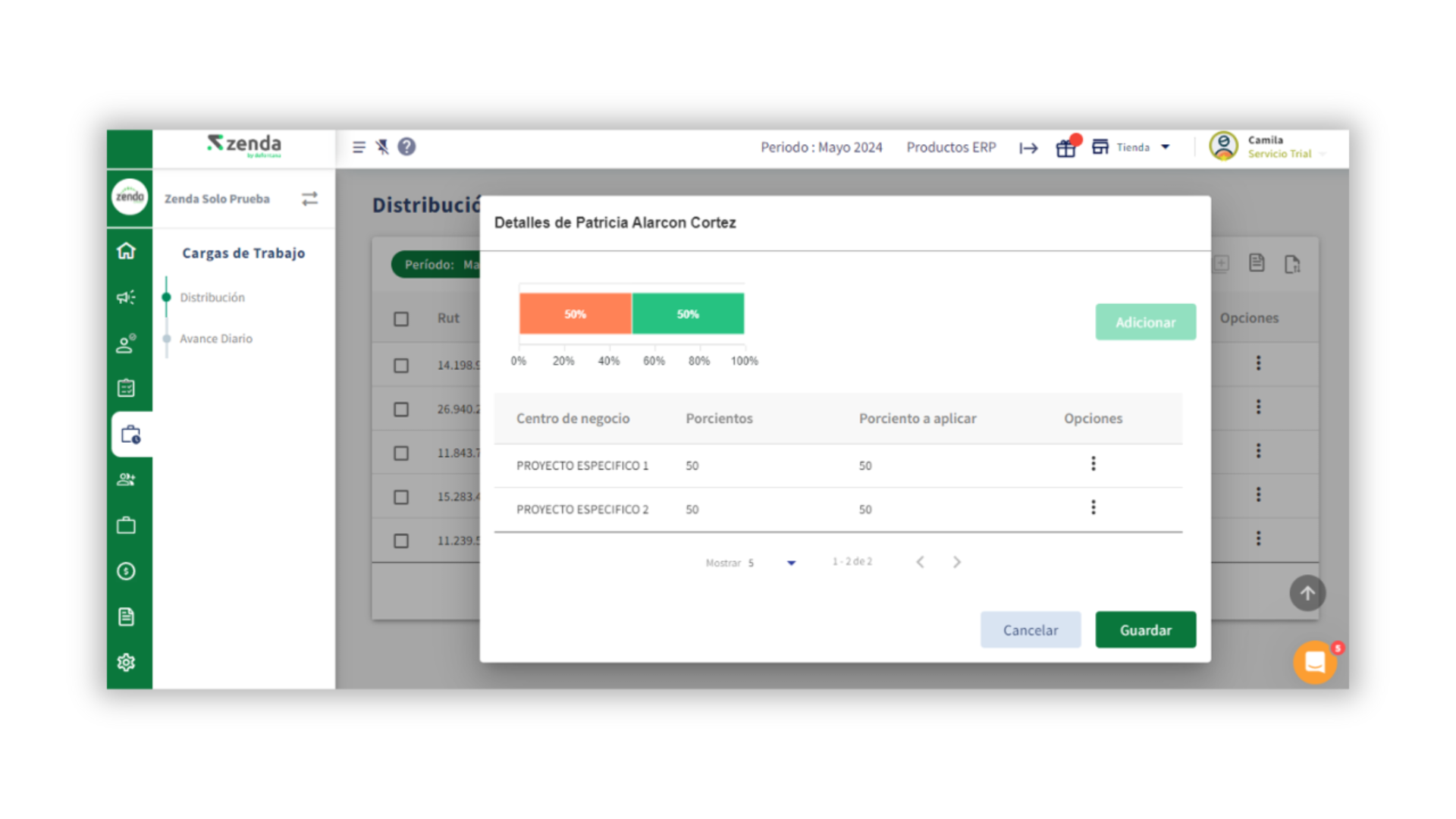Click the Centro de negocio column header
The height and width of the screenshot is (819, 1456).
573,419
